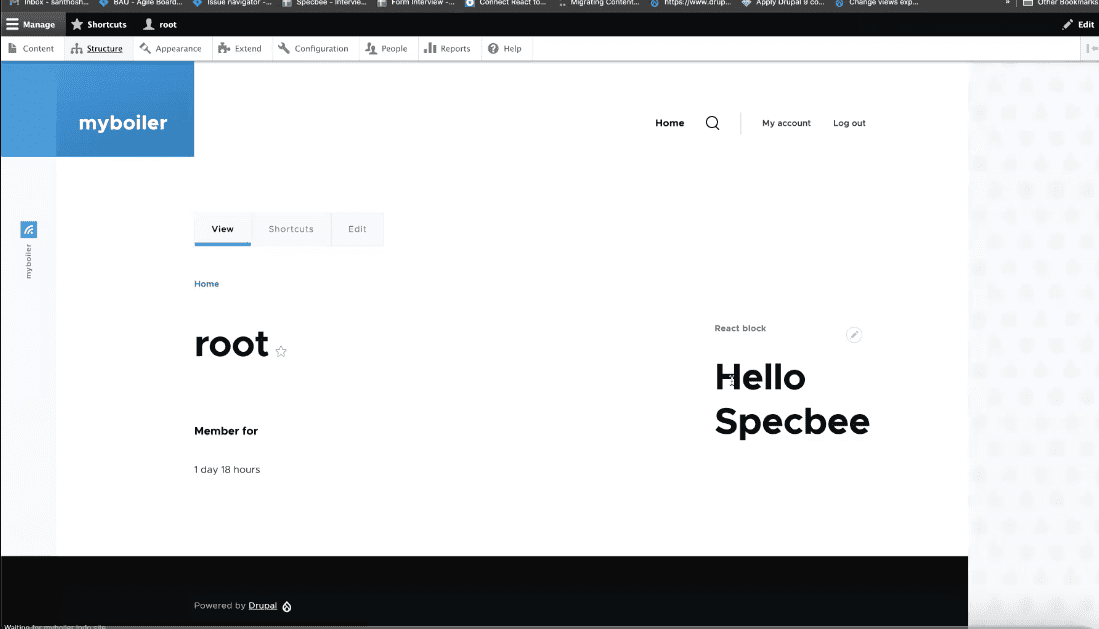Open the My account link
Screen dimensions: 1099x629
[786, 123]
